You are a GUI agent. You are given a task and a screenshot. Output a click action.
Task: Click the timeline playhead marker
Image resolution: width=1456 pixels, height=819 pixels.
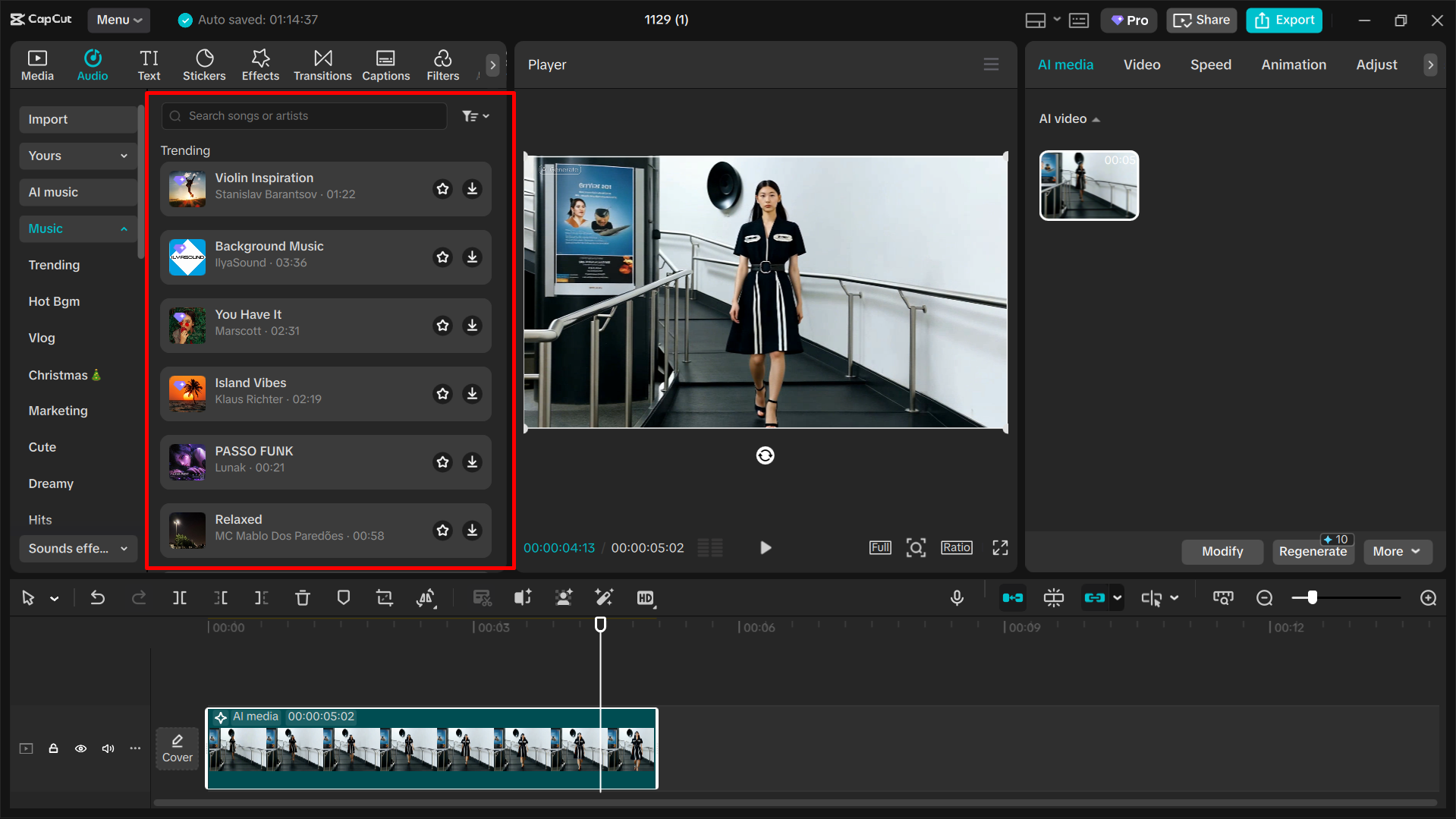(x=600, y=624)
